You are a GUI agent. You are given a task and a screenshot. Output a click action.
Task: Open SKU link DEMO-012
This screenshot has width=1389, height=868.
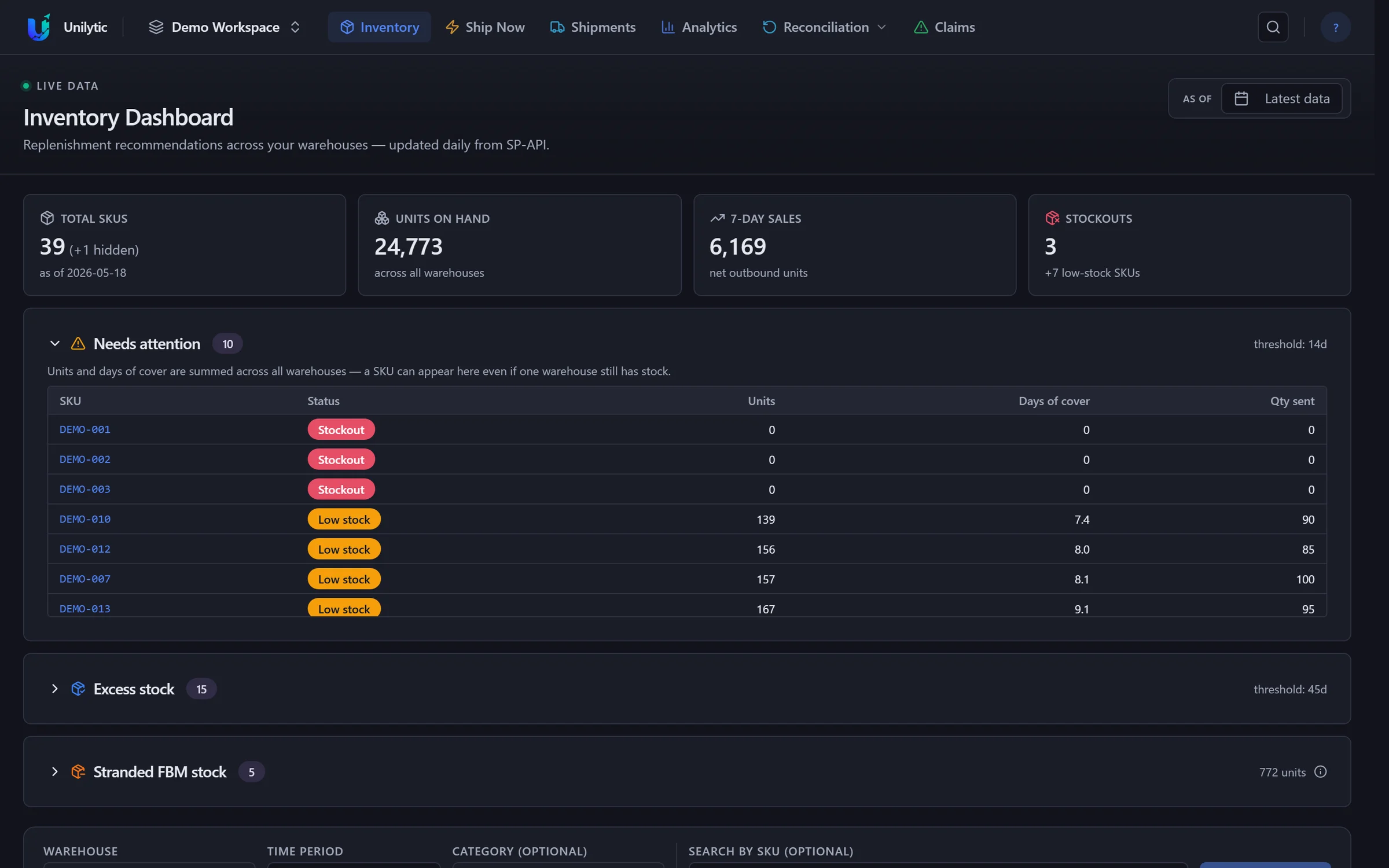pos(85,549)
